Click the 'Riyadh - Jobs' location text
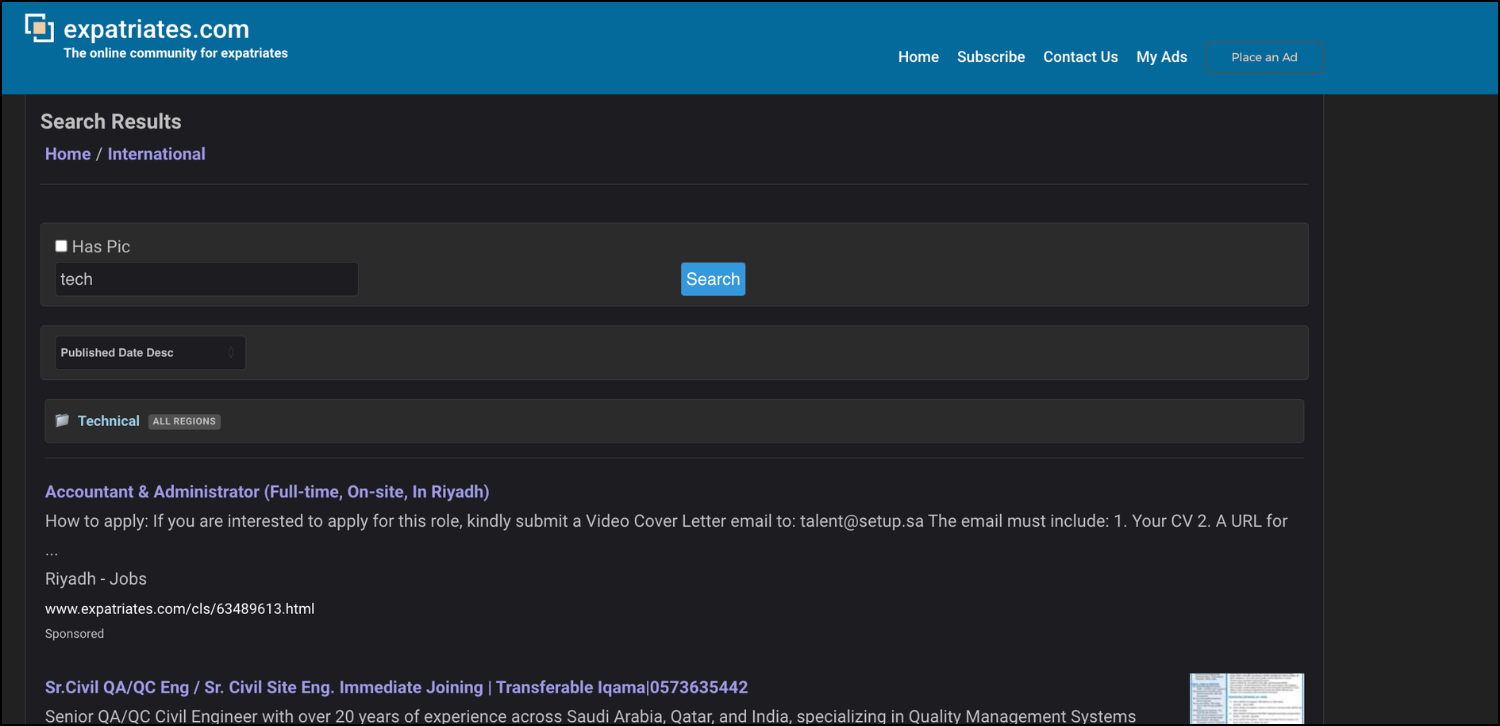The image size is (1500, 726). point(96,579)
